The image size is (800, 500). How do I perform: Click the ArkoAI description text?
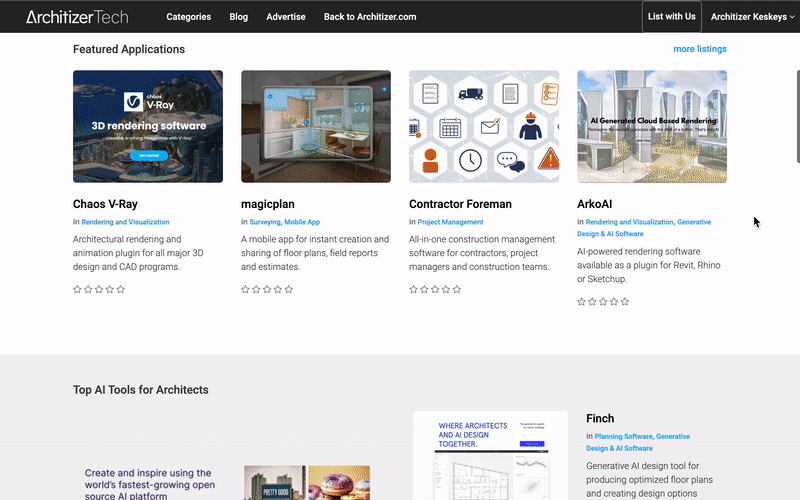pyautogui.click(x=648, y=265)
